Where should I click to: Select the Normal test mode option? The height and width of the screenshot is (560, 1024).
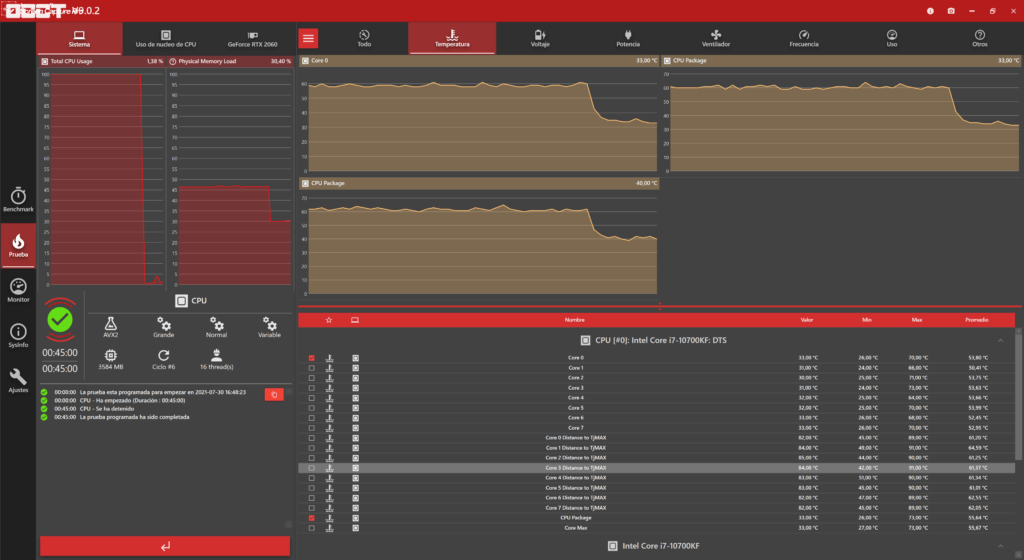coord(216,327)
